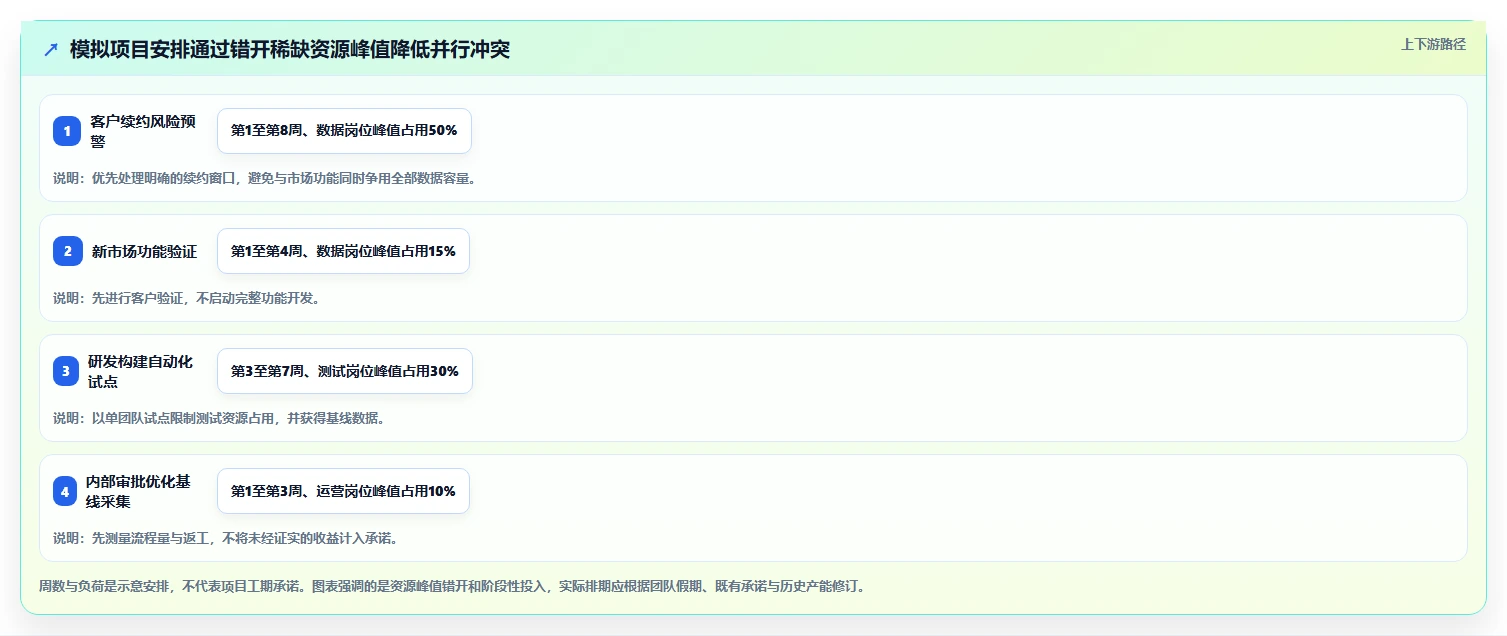Click the 新市场功能验证 project name
Image resolution: width=1507 pixels, height=636 pixels.
[x=144, y=252]
